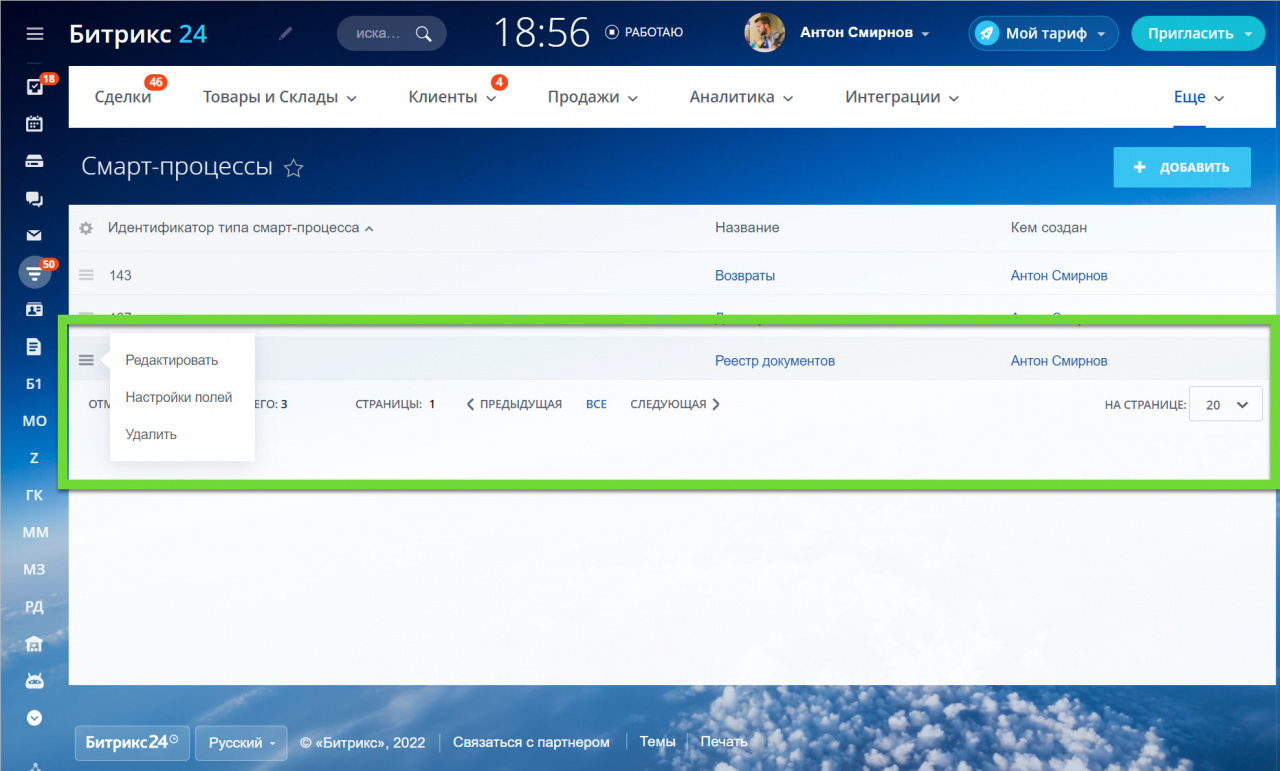Open the Возвраты smart process link

point(745,275)
